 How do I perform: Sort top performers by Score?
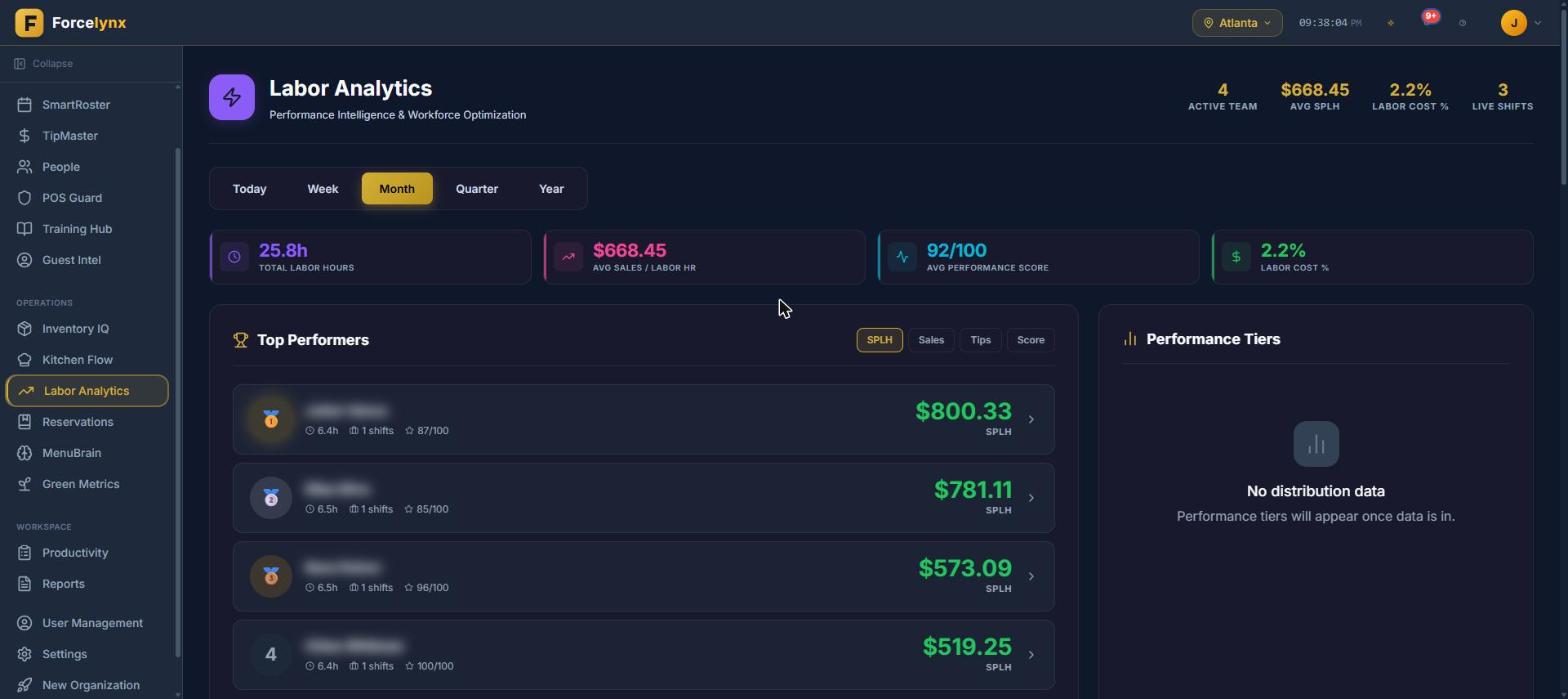1031,340
